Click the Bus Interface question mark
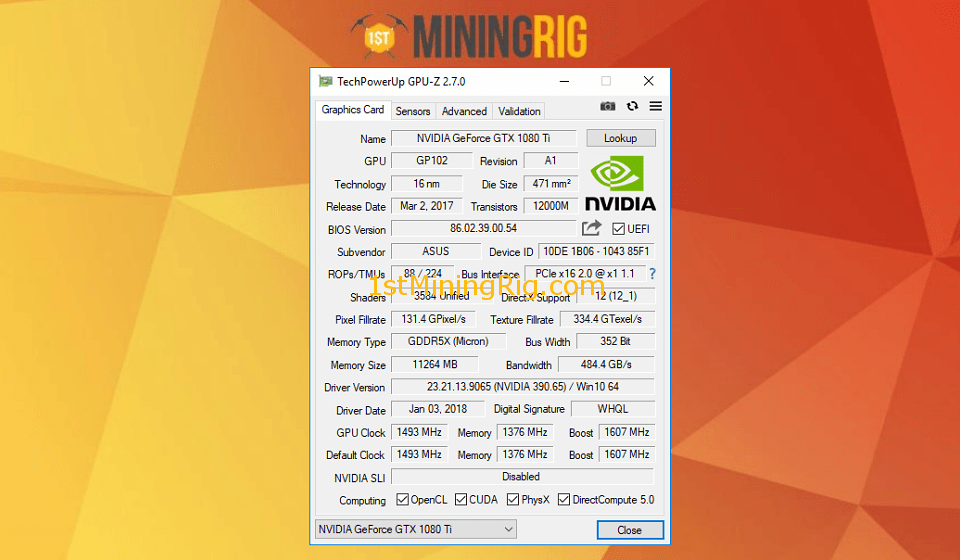960x560 pixels. pos(652,274)
